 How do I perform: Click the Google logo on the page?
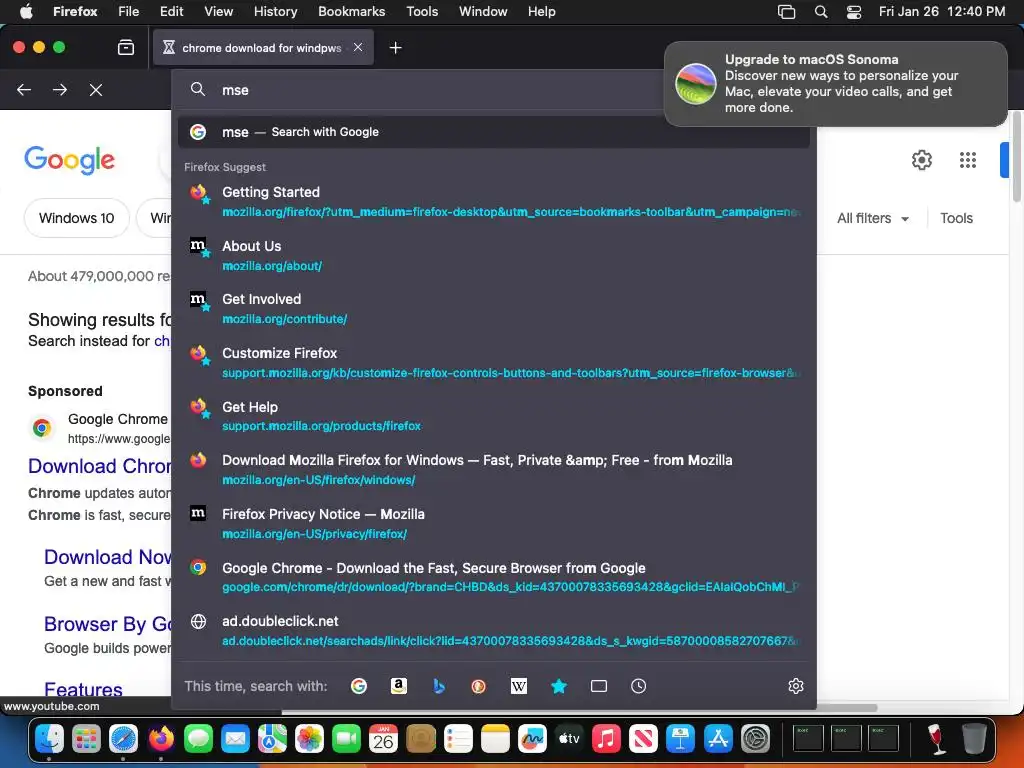[70, 160]
